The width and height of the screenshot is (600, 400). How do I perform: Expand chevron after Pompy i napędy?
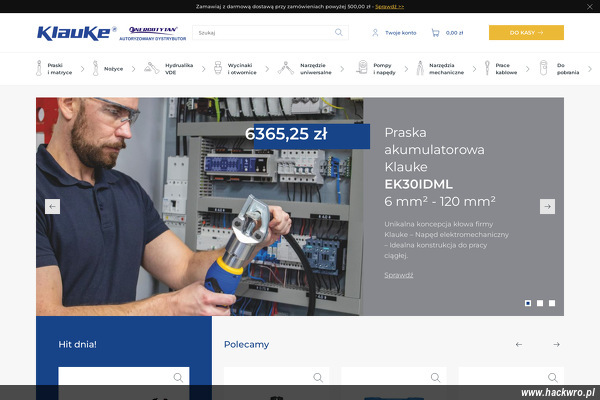tap(406, 69)
